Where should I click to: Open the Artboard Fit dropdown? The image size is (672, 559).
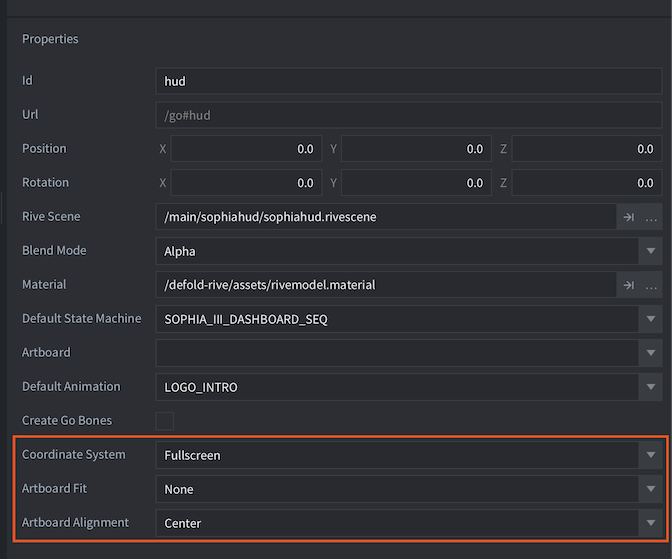pos(652,489)
